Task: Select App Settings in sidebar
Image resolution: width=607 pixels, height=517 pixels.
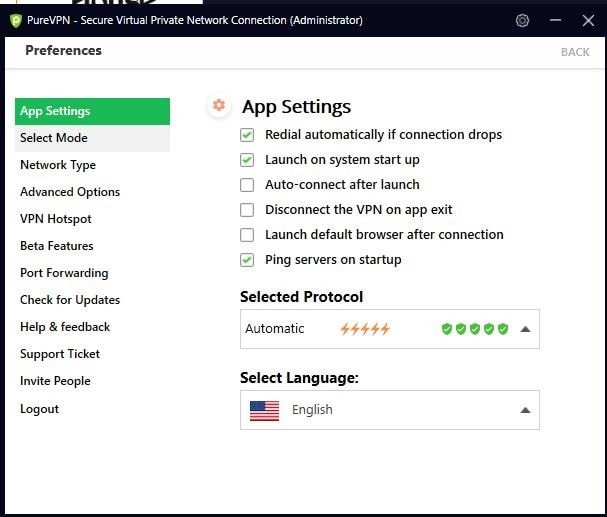Action: 92,111
